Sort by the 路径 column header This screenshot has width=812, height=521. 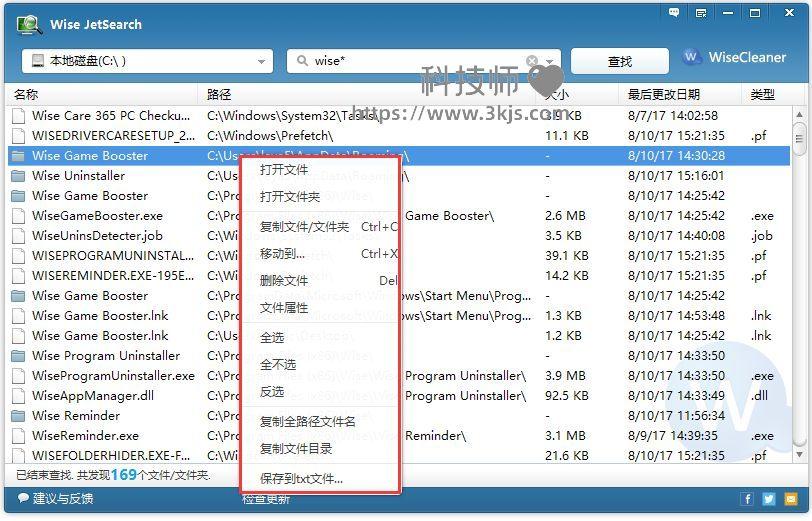[369, 95]
